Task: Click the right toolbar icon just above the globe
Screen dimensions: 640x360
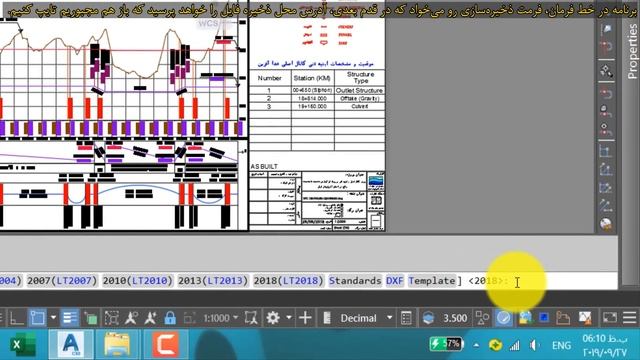Action: 606,206
